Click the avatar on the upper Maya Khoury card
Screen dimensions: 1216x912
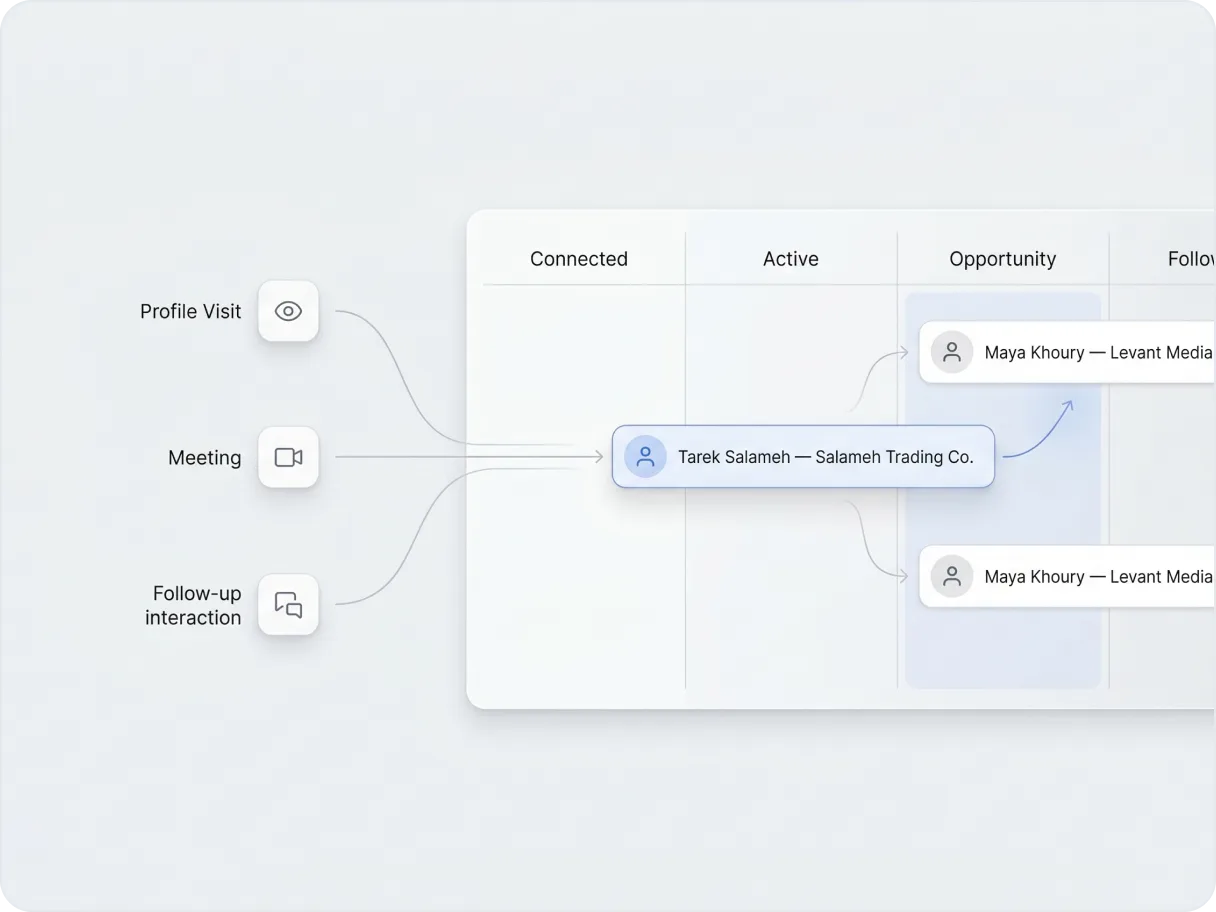pos(951,352)
